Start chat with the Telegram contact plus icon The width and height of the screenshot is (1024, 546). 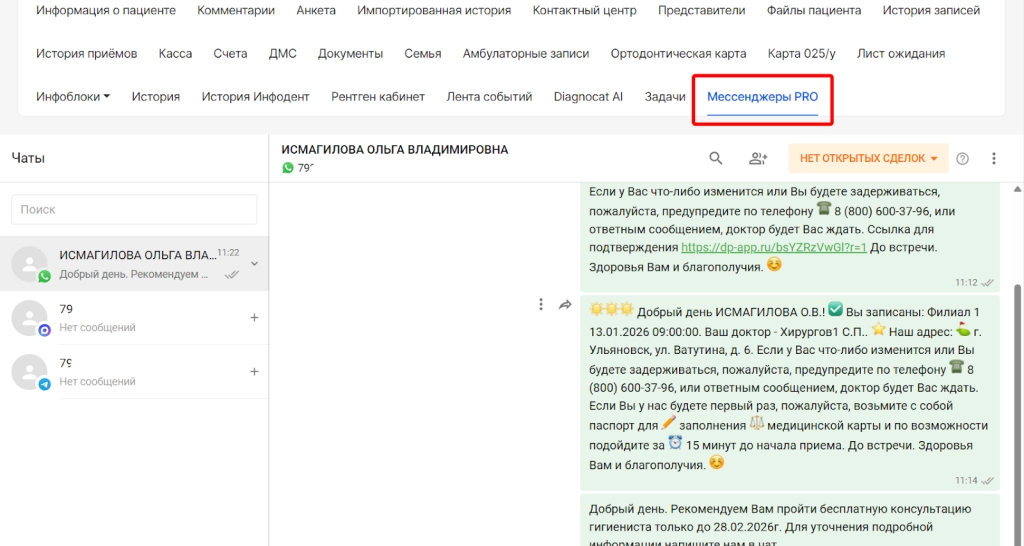click(254, 372)
